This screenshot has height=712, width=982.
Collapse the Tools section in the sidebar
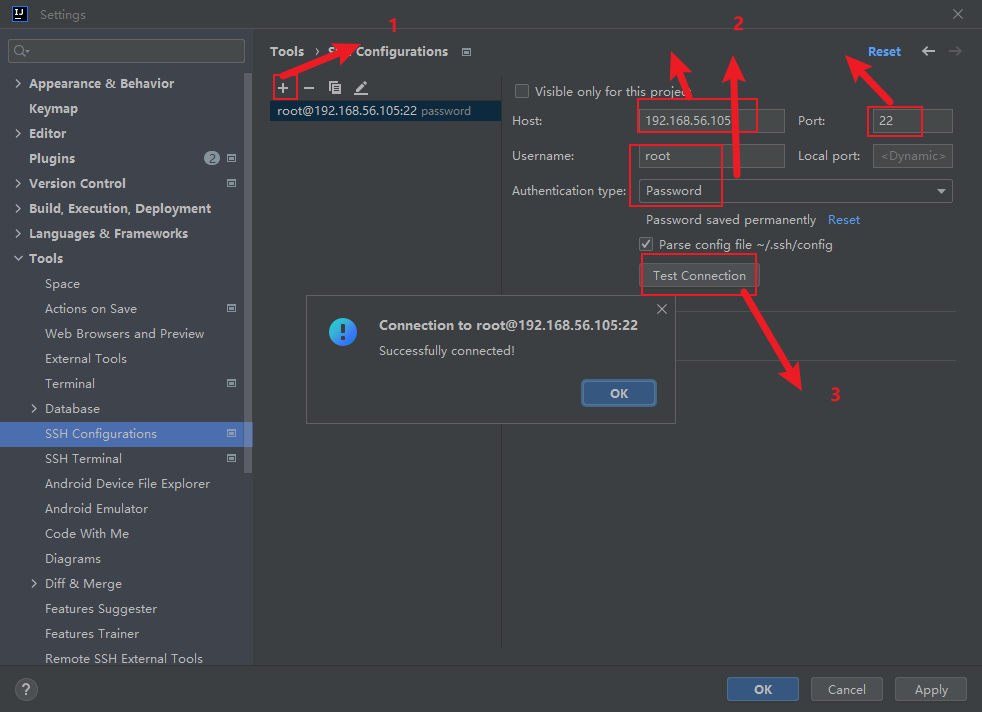(20, 258)
